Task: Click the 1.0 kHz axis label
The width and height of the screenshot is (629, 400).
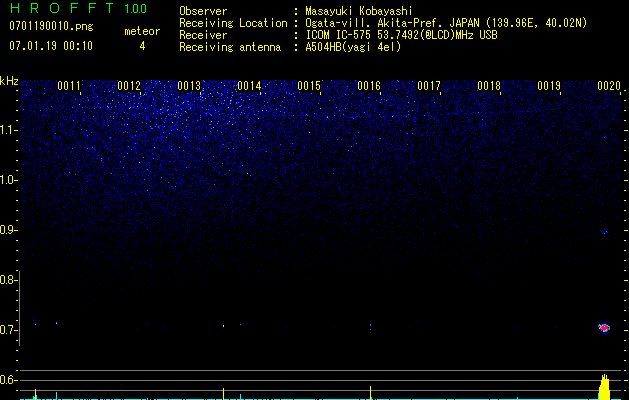Action: [x=7, y=180]
